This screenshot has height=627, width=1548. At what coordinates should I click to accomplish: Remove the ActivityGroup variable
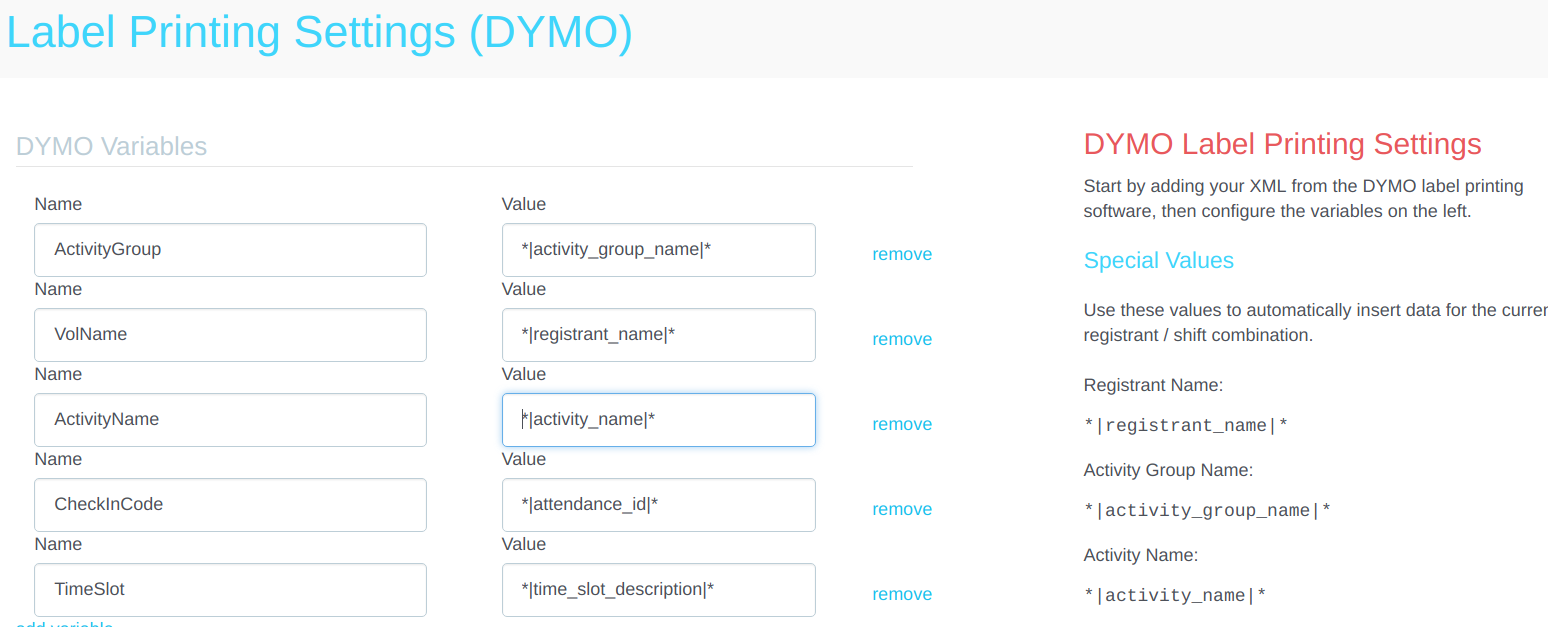coord(901,254)
